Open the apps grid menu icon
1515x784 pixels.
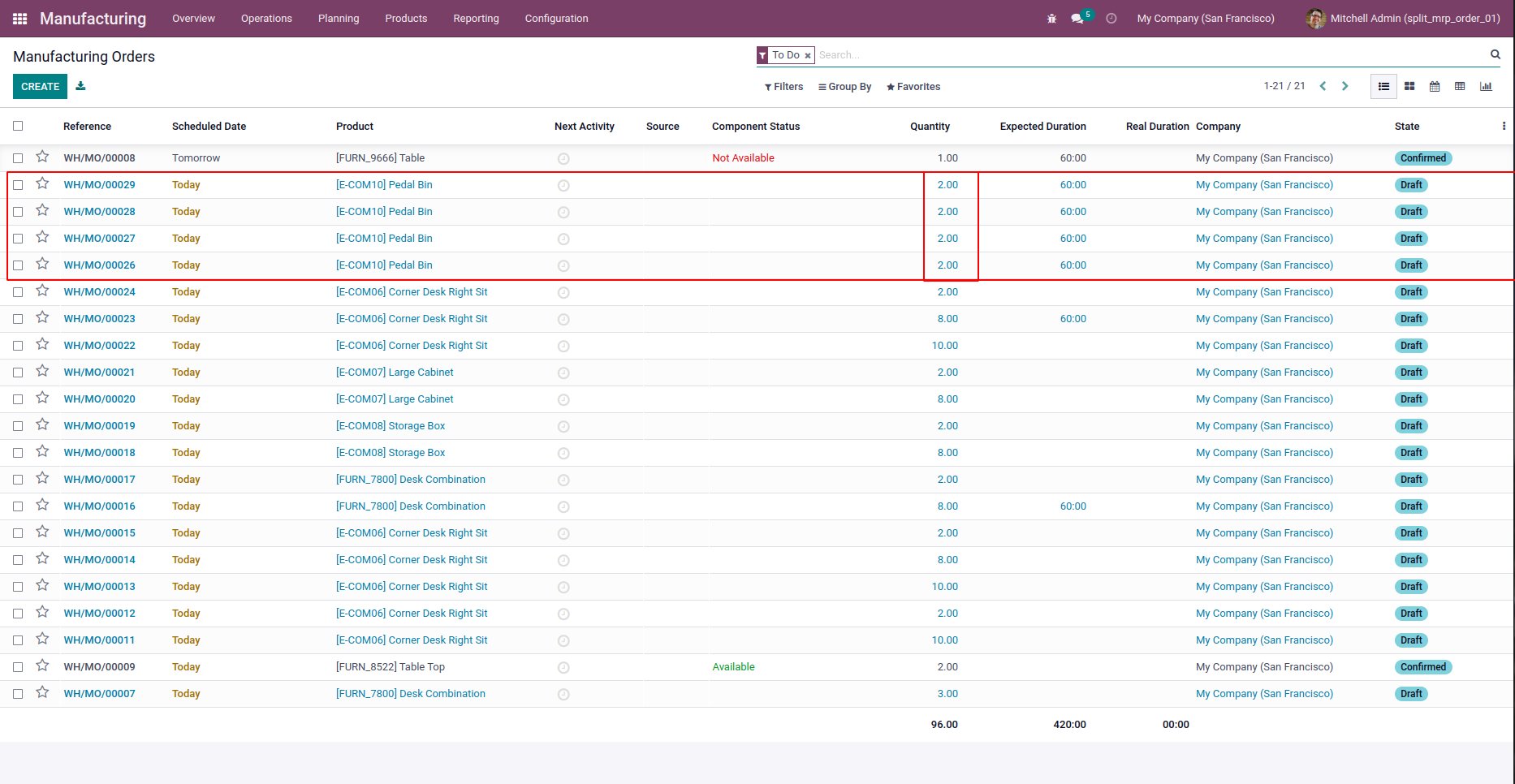click(20, 19)
